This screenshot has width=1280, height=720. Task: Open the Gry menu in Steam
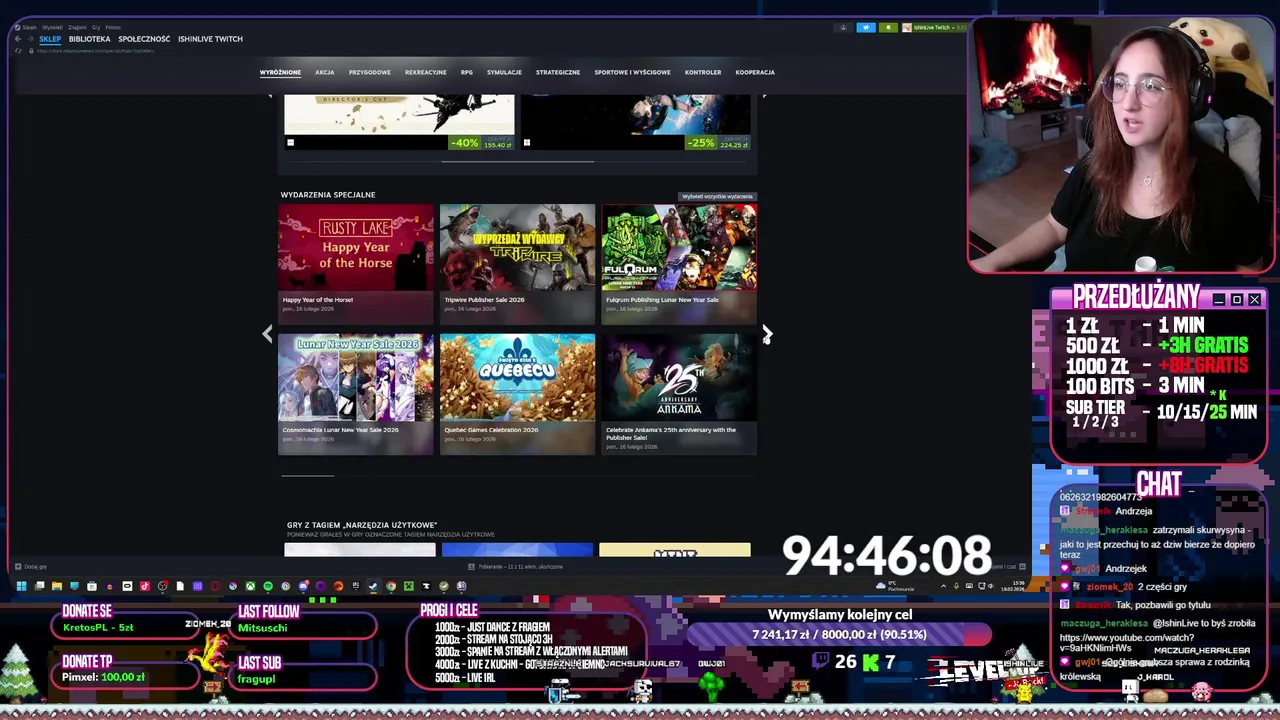point(96,27)
